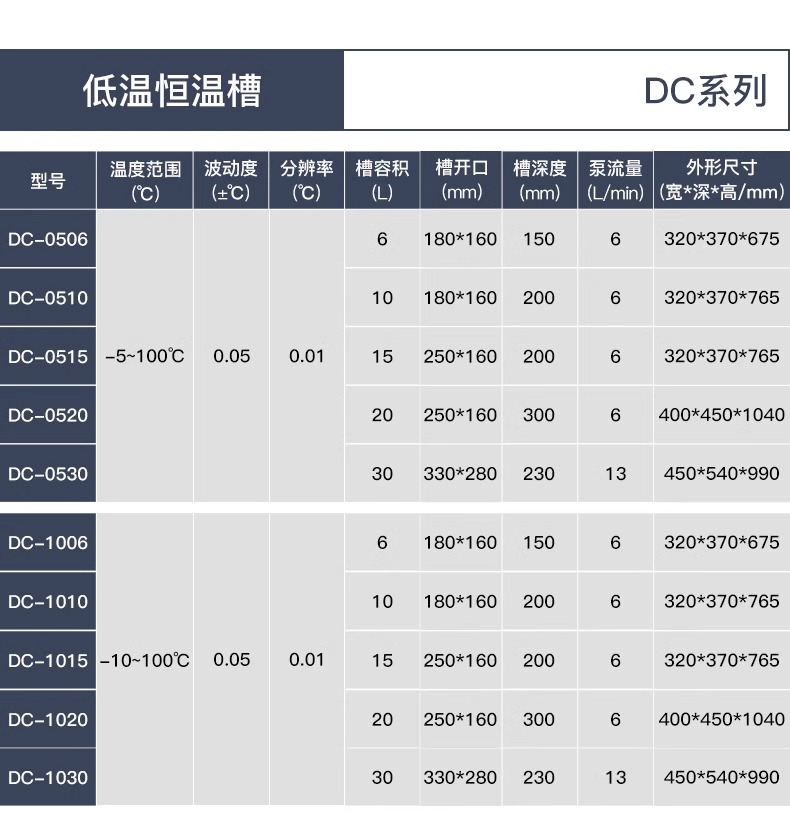790x813 pixels.
Task: Select the 温度范围 column header
Action: (x=145, y=180)
